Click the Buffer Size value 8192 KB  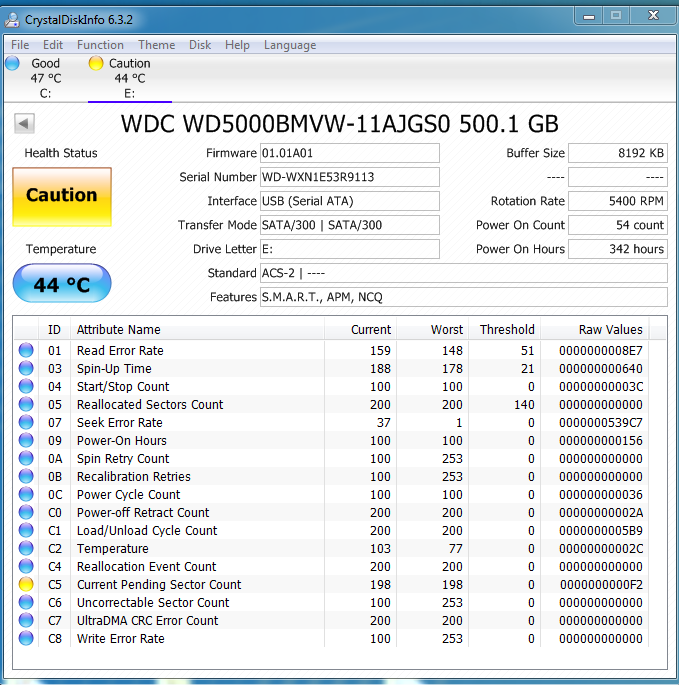click(x=618, y=153)
